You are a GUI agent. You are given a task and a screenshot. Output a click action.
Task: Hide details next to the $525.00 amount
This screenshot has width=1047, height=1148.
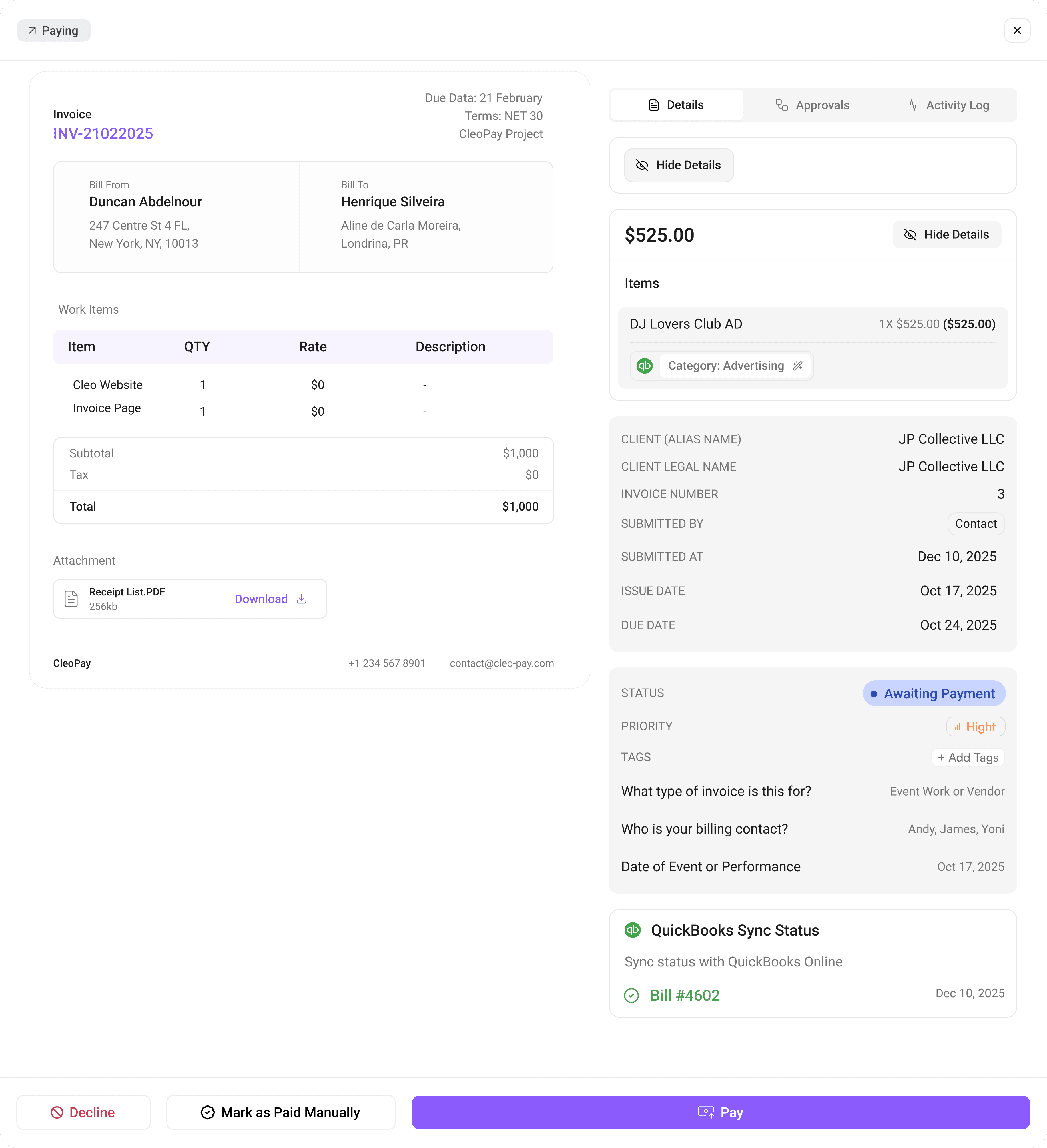pos(946,235)
